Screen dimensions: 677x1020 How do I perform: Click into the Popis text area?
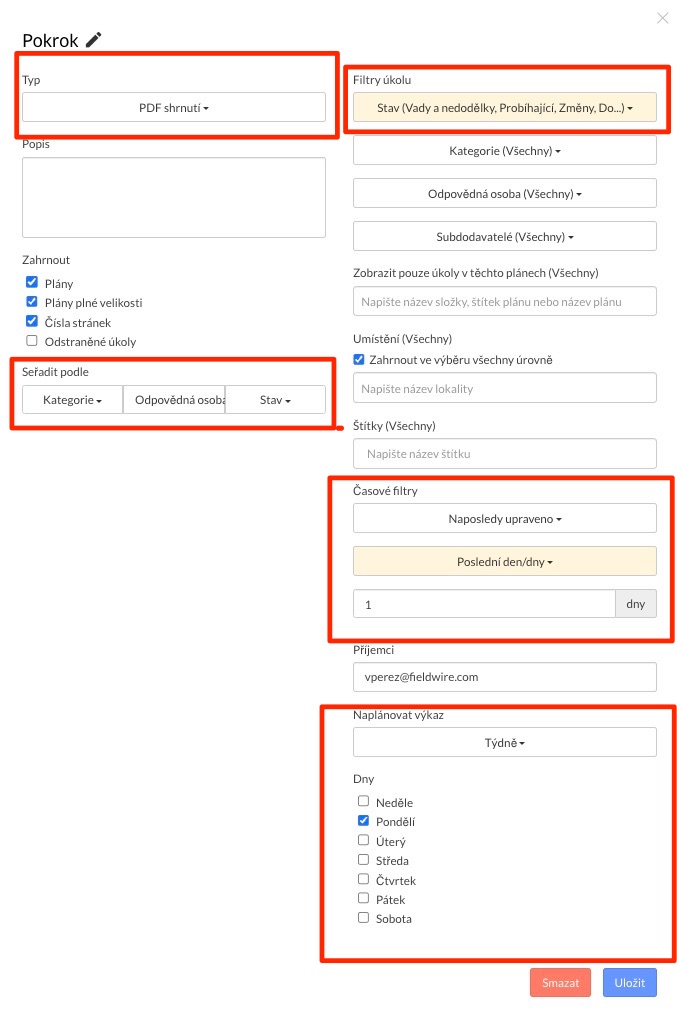click(x=174, y=197)
